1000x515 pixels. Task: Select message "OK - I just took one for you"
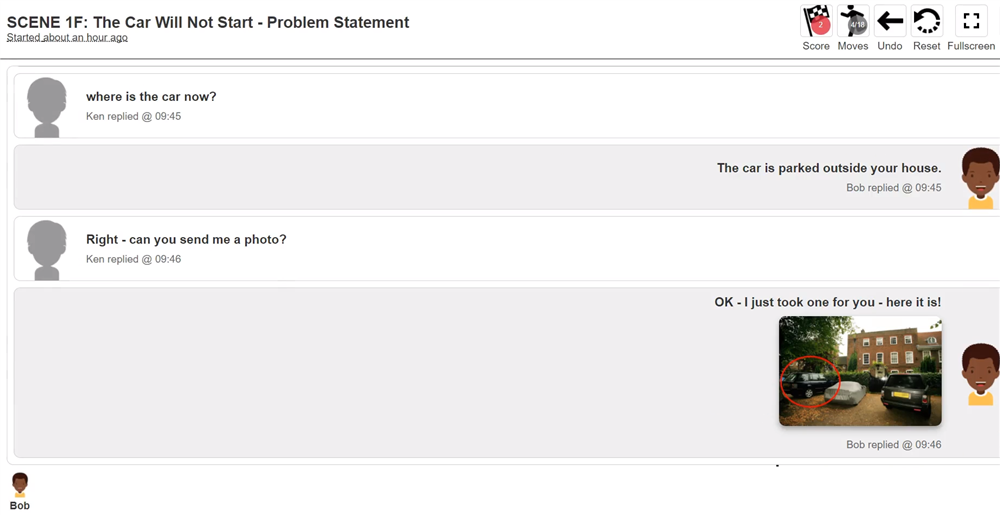coord(828,302)
